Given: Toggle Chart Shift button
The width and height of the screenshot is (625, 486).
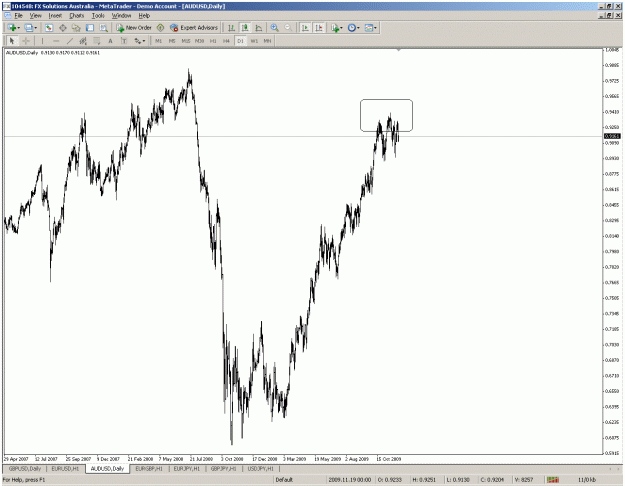Looking at the screenshot, I should [x=319, y=28].
